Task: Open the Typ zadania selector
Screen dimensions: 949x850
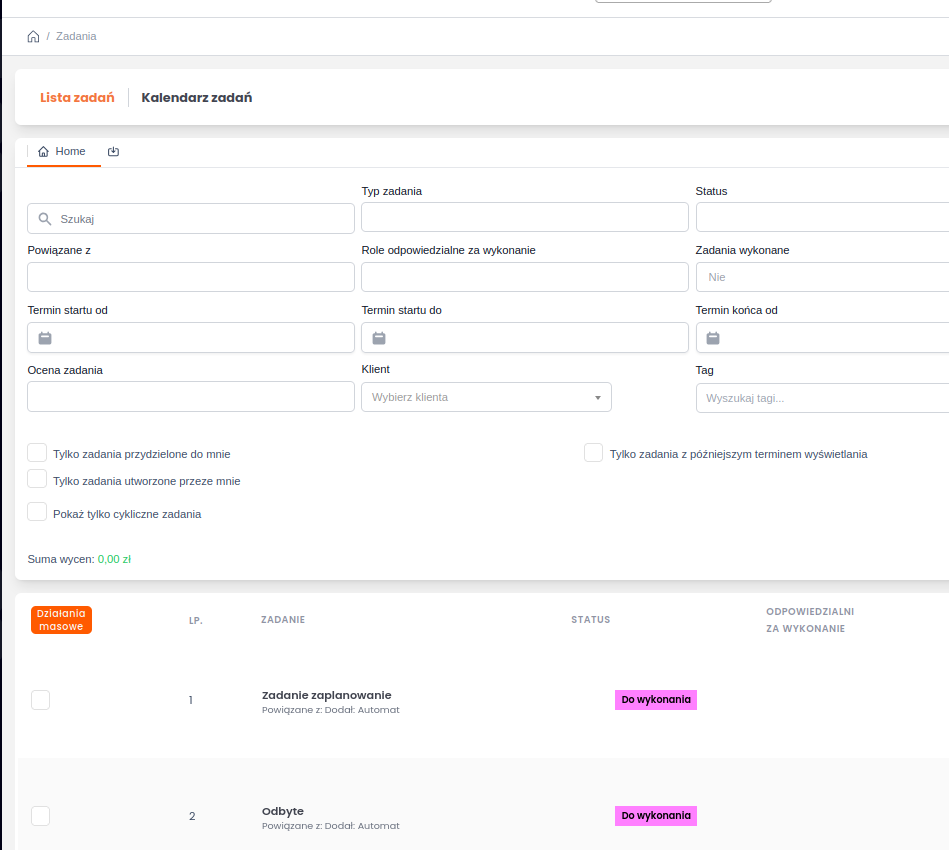Action: pos(524,217)
